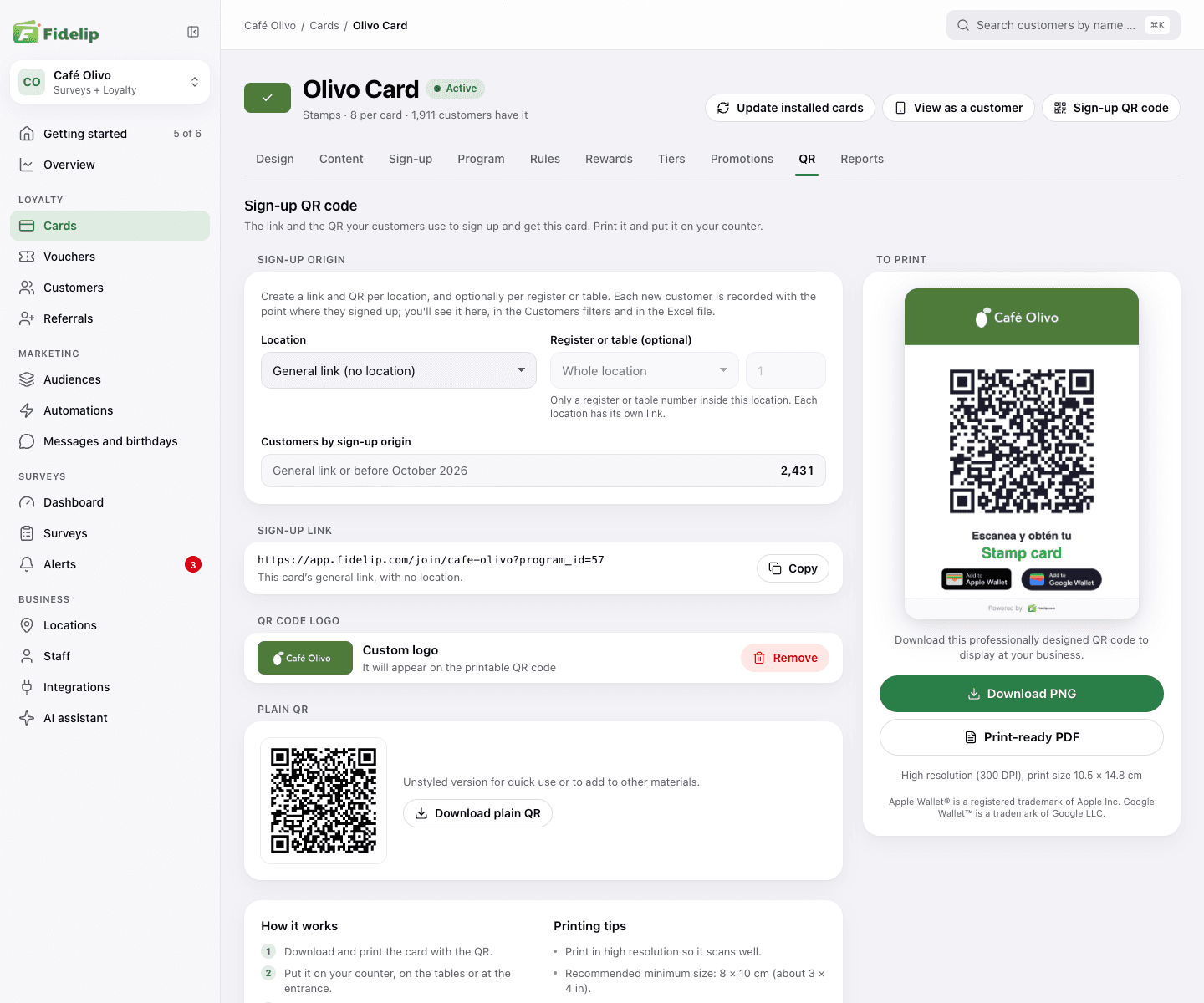Click the green Olivo Card thumbnail

point(268,98)
